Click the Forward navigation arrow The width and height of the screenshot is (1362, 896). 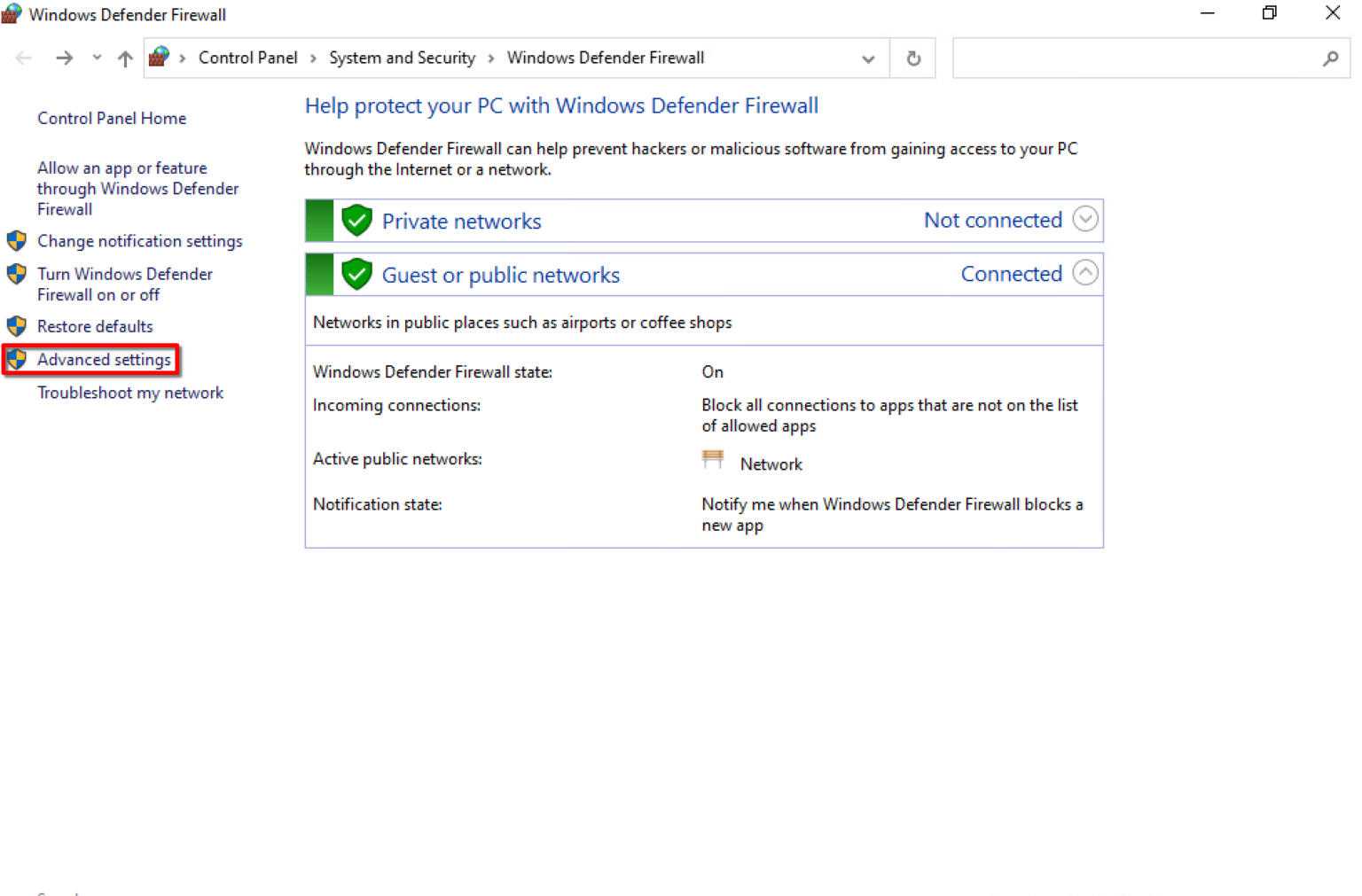click(x=64, y=58)
